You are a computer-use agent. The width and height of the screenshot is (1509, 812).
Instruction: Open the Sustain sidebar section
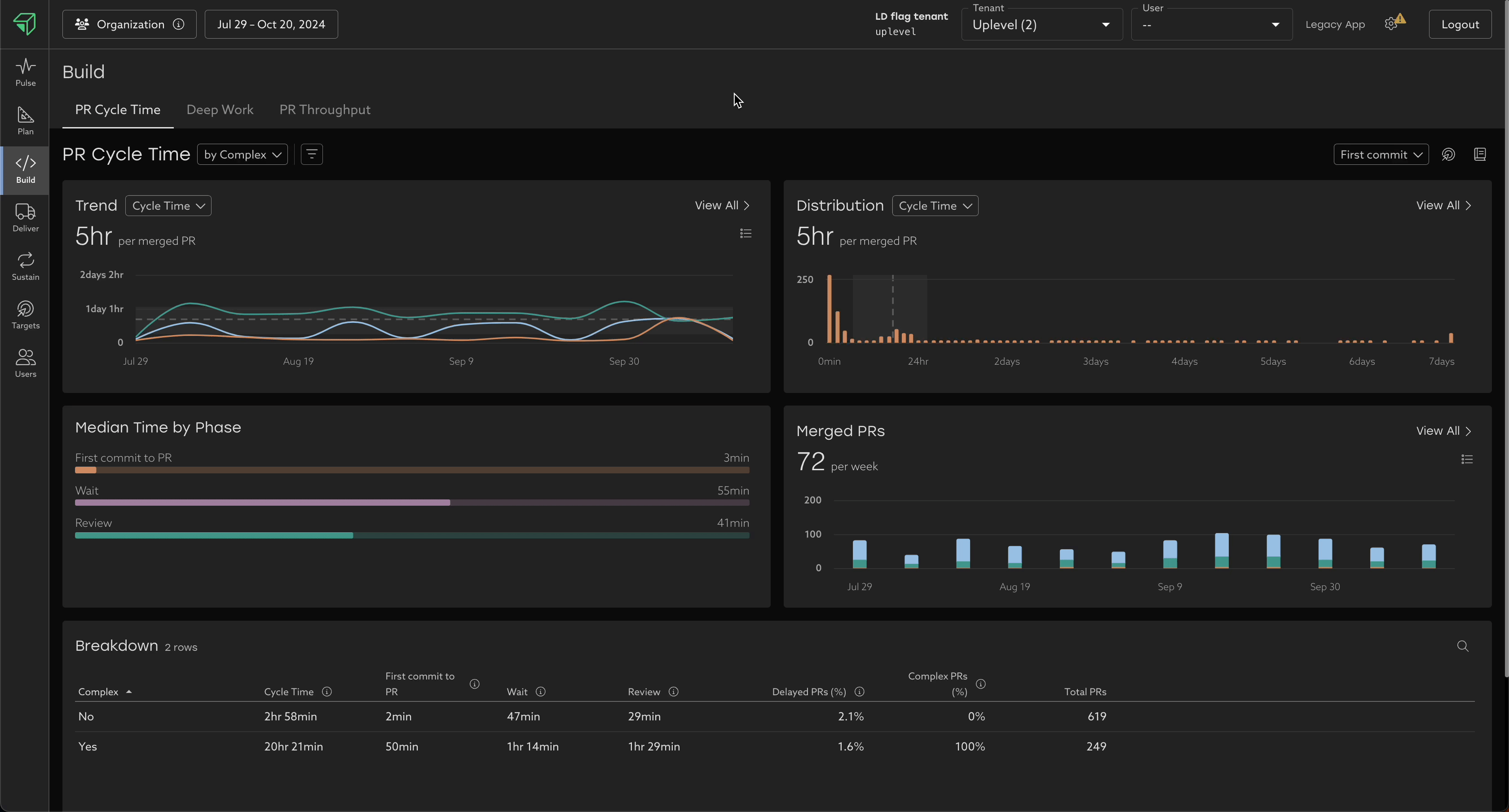[25, 267]
